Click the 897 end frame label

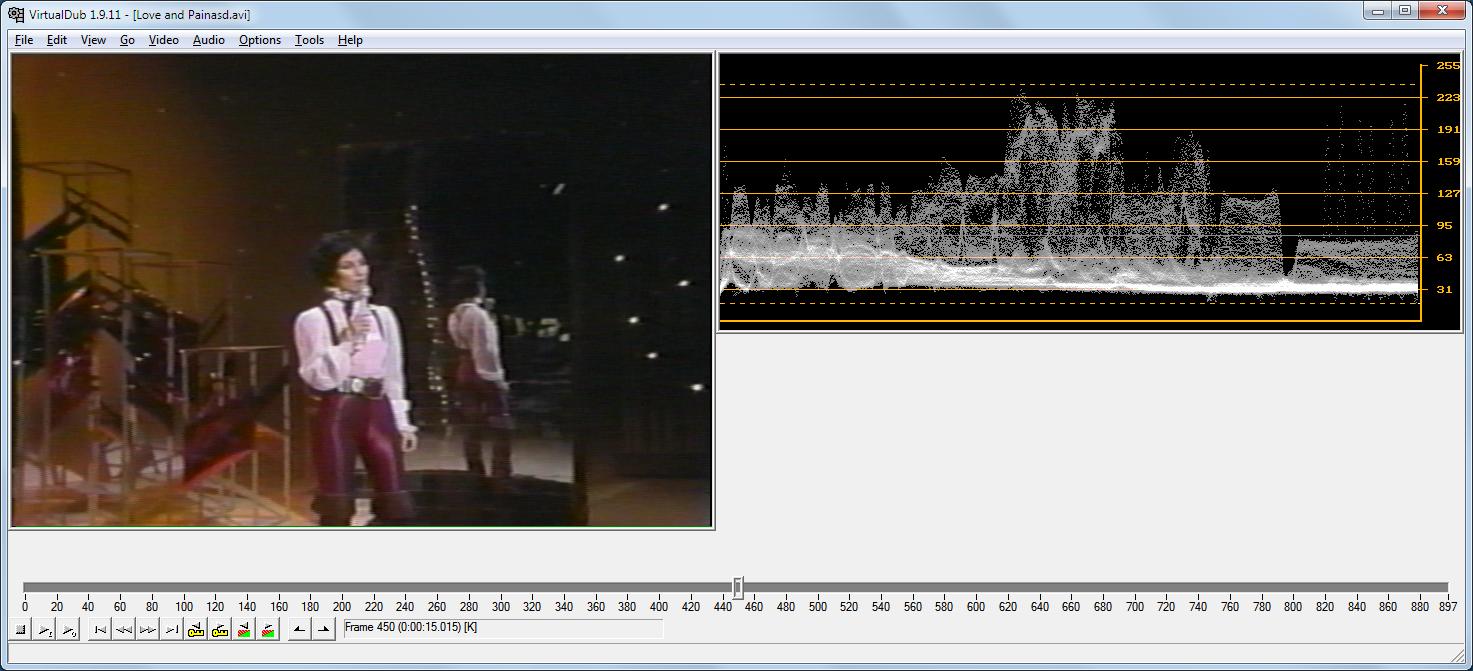click(1448, 606)
